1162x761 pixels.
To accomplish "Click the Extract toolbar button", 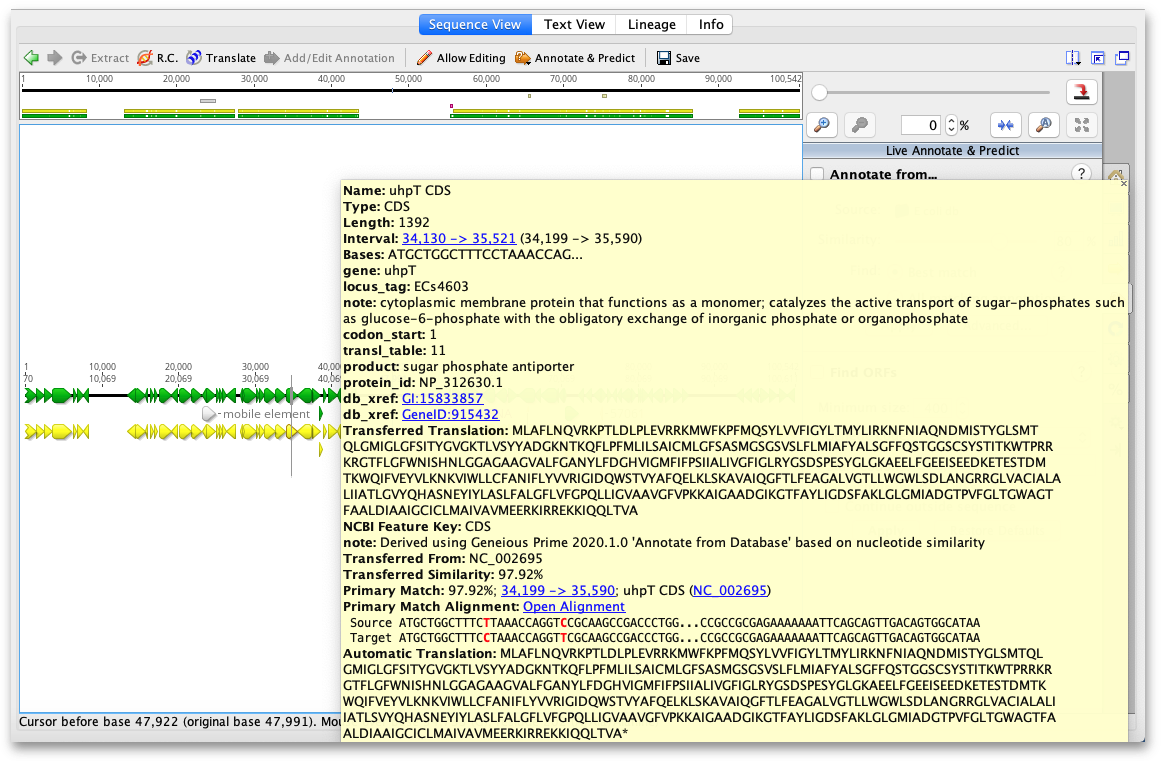I will [x=100, y=58].
